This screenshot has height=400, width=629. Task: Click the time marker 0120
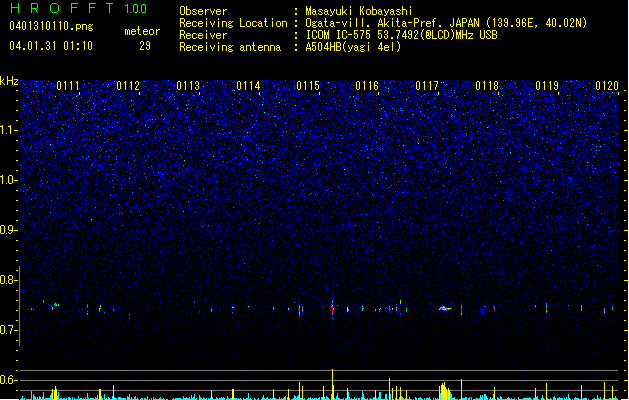coord(607,86)
